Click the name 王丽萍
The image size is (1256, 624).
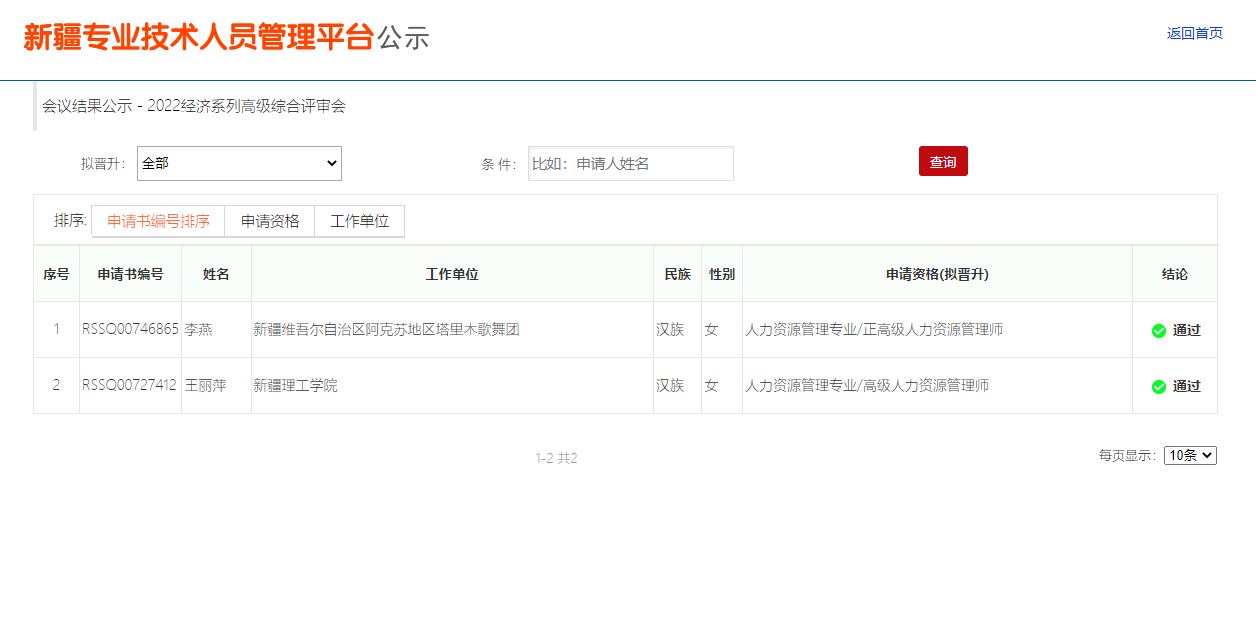click(x=206, y=385)
